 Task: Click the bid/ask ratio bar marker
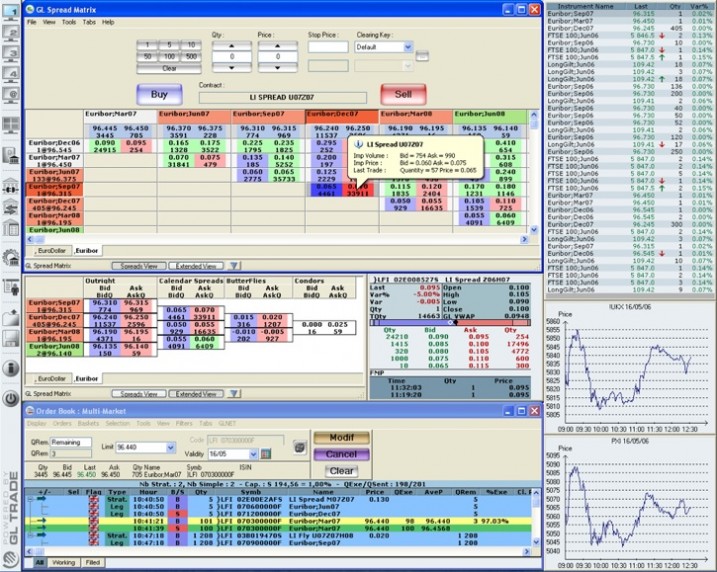pos(453,322)
